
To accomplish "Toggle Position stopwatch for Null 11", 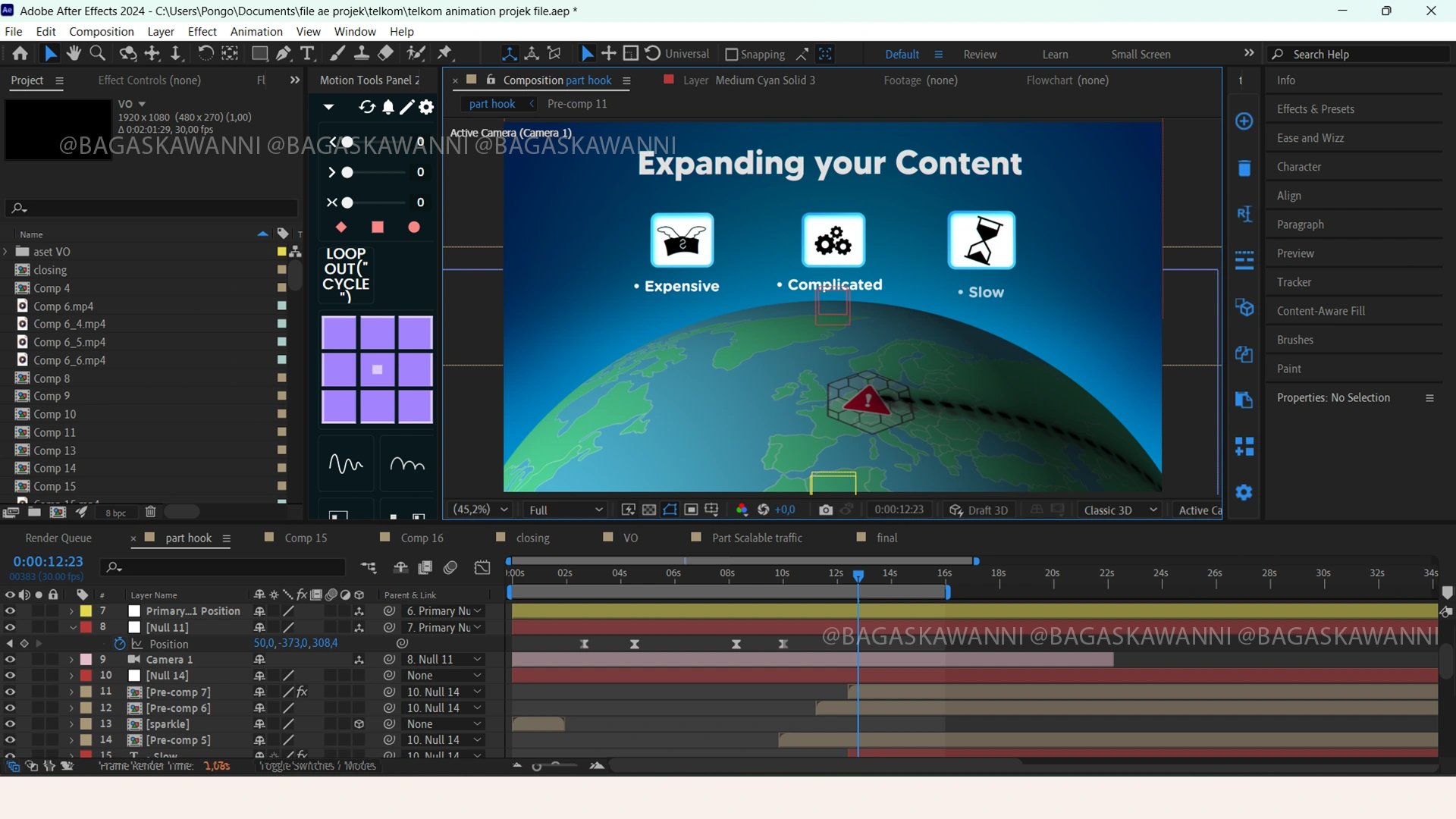I will pyautogui.click(x=120, y=644).
